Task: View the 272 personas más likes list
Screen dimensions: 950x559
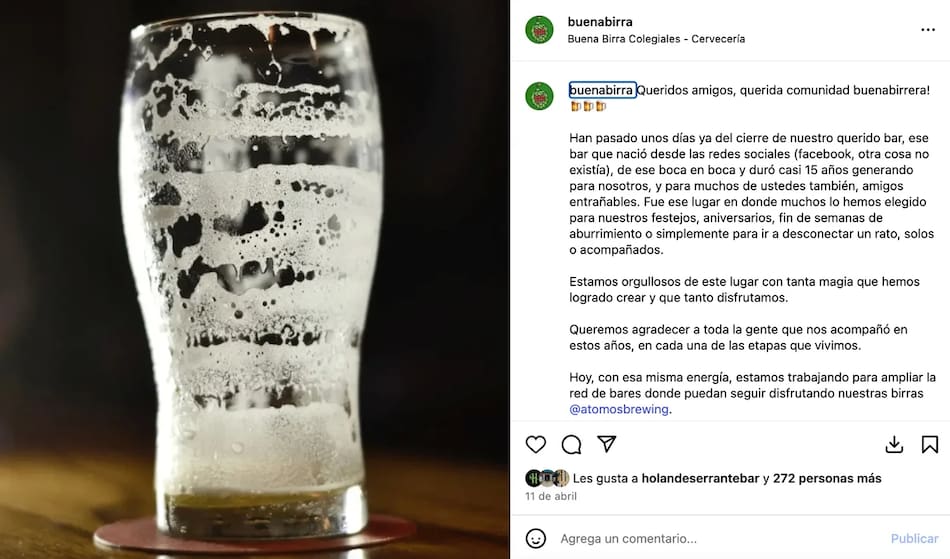Action: pyautogui.click(x=827, y=478)
